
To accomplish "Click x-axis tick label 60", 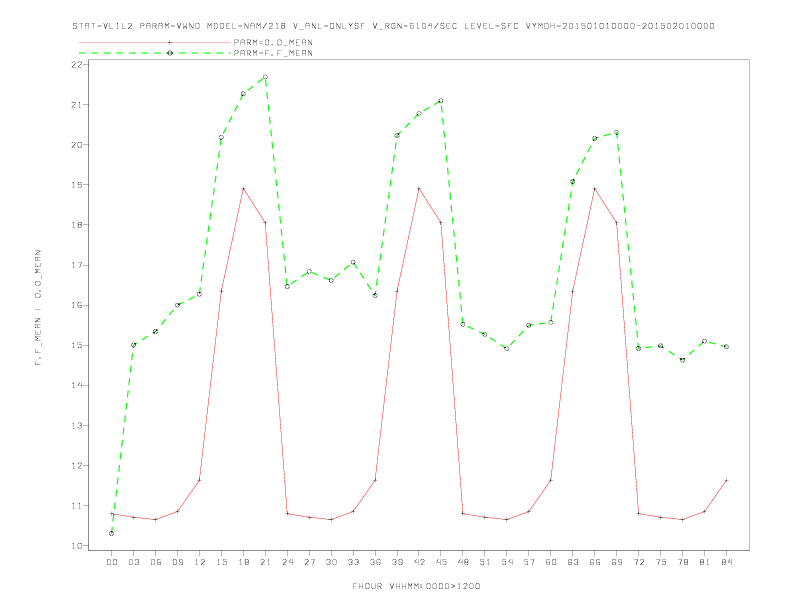I will [x=551, y=562].
